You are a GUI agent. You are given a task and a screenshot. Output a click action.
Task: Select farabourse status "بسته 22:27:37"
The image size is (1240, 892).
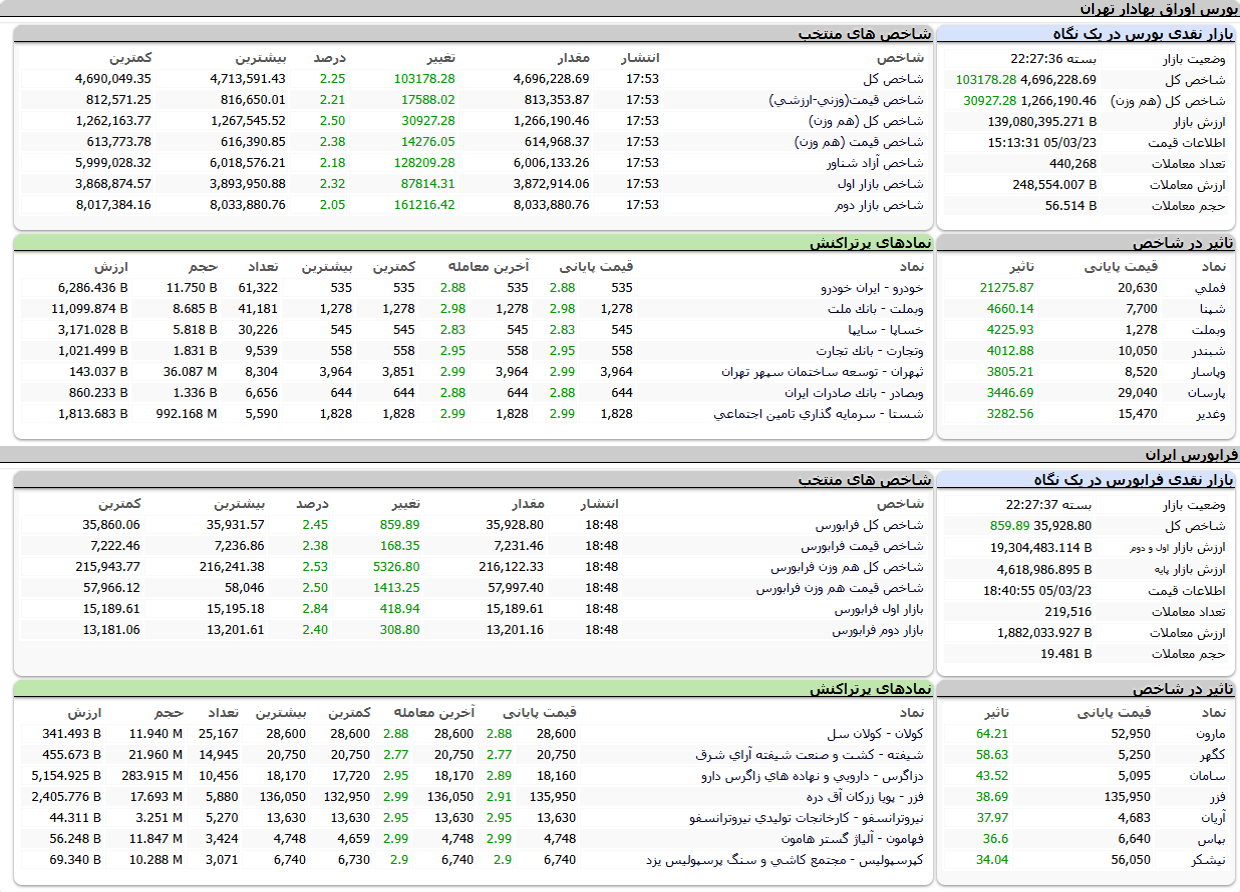coord(1048,504)
